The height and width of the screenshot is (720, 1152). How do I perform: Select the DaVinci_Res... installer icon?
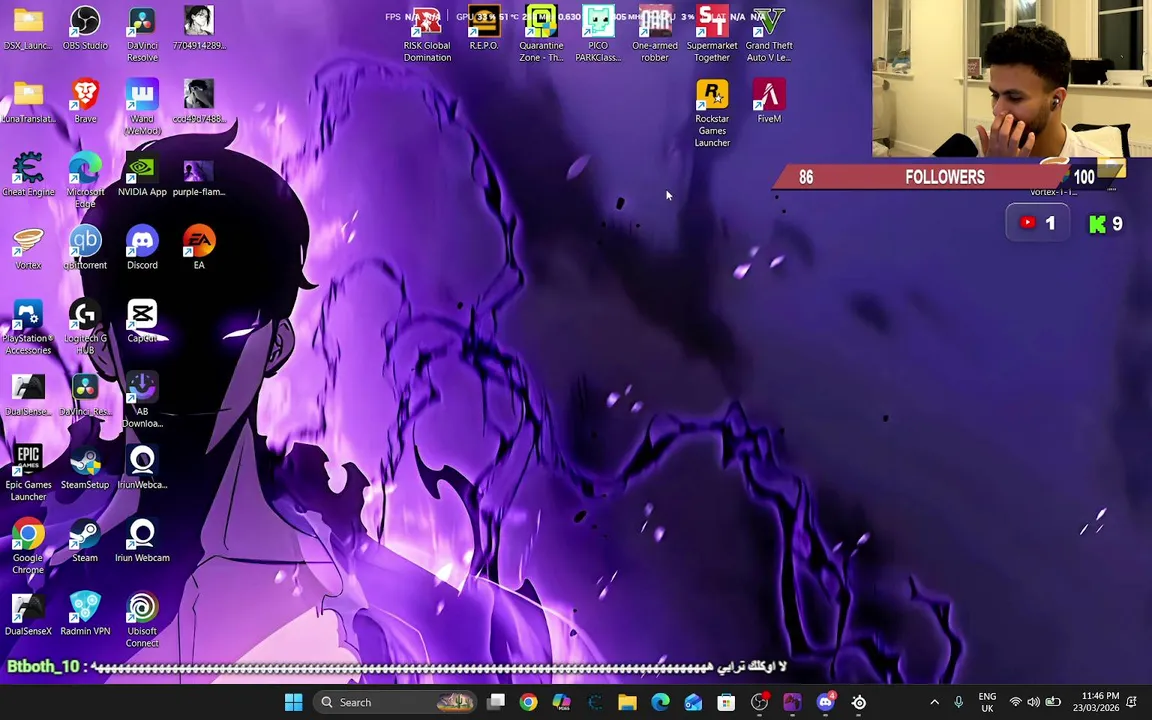tap(85, 395)
